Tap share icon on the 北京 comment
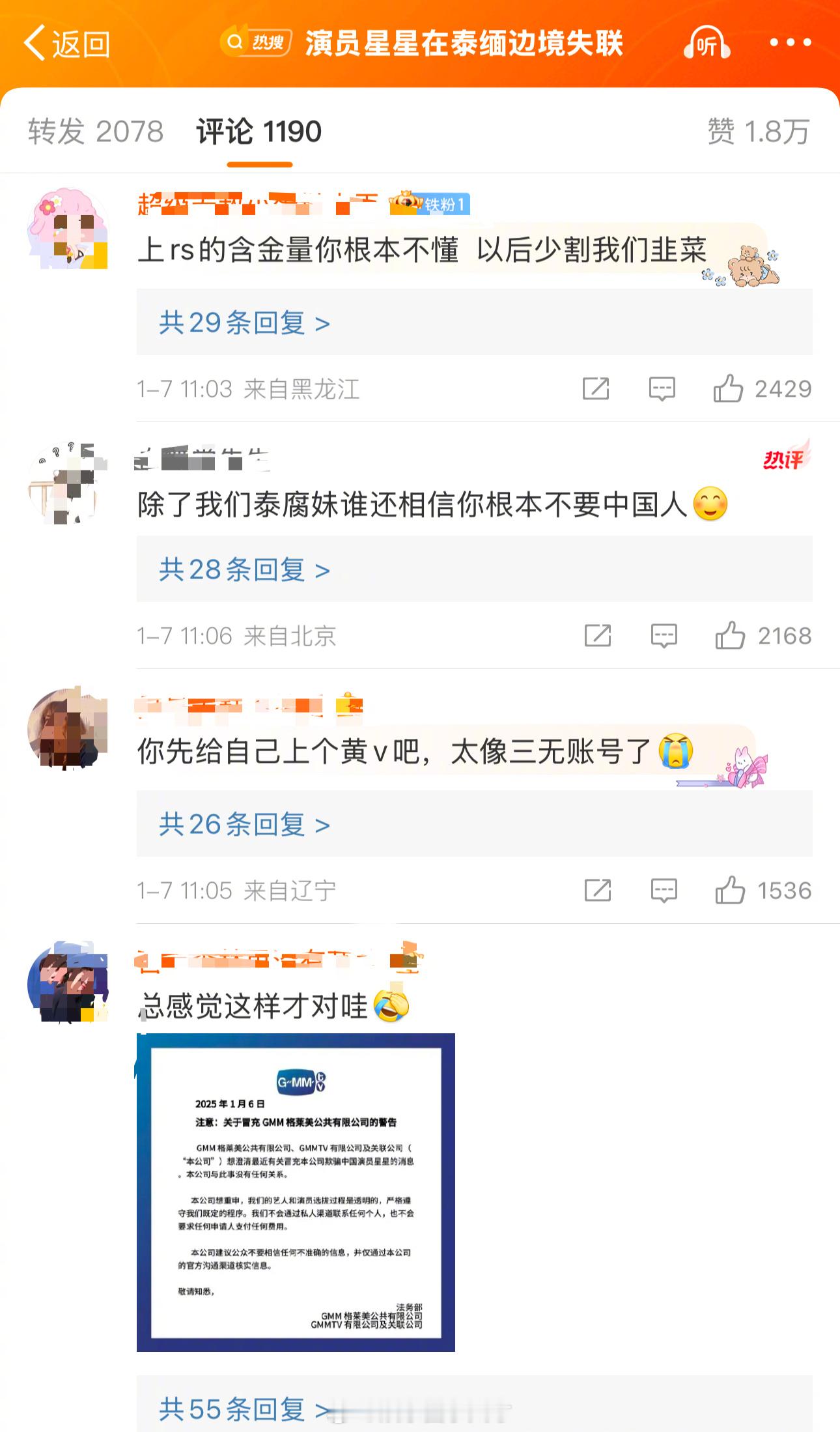Screen dimensions: 840x1432 598,635
